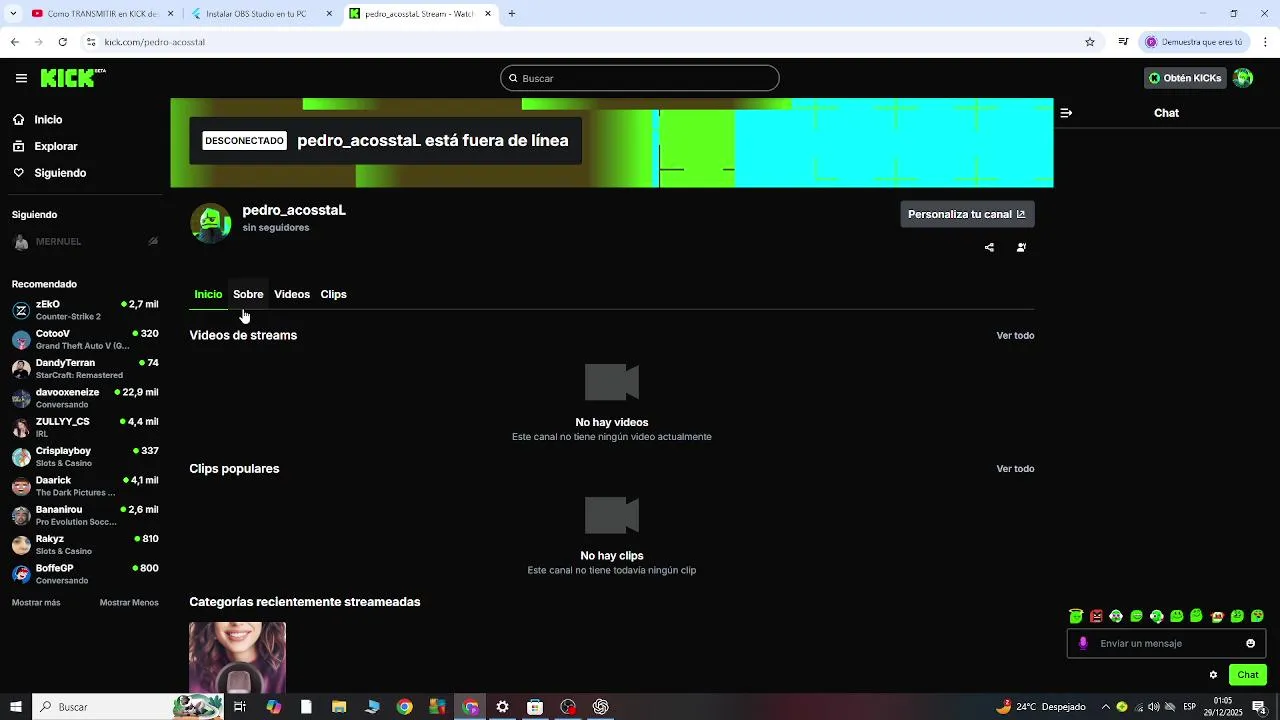This screenshot has height=720, width=1280.
Task: Open the recently streamed category thumbnail
Action: [237, 657]
